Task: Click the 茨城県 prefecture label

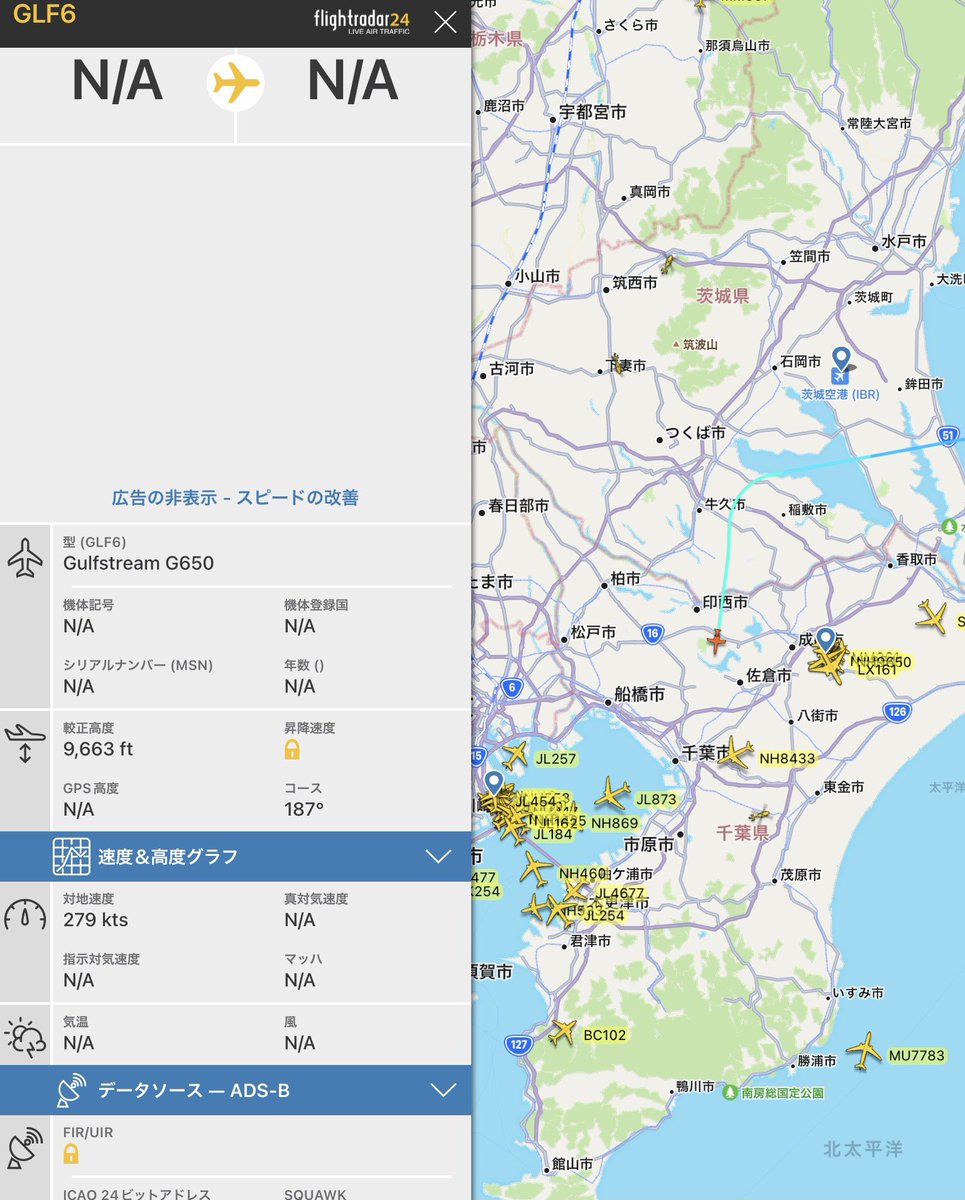Action: [723, 295]
